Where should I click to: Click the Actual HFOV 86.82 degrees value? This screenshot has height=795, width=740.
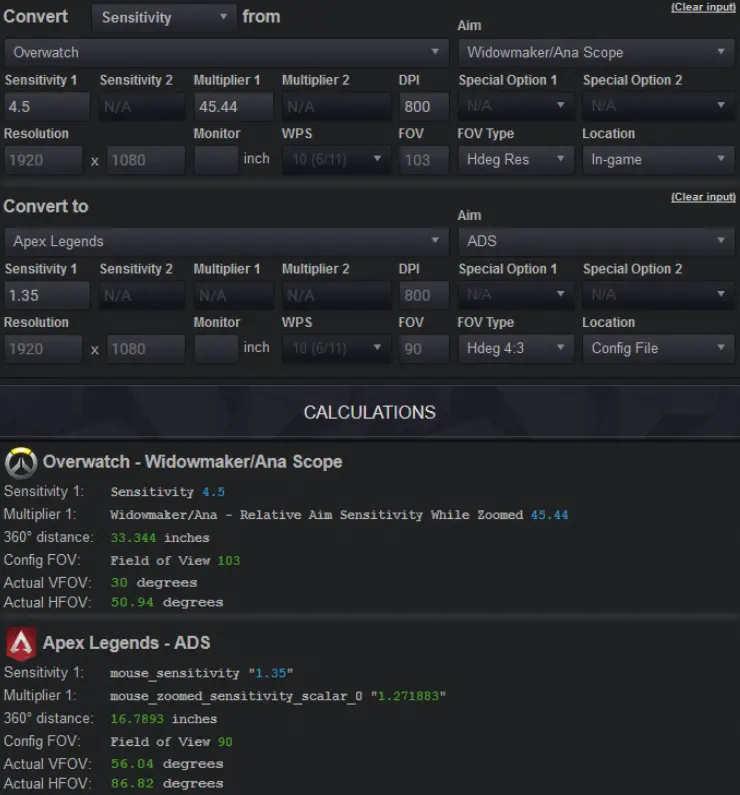(167, 784)
